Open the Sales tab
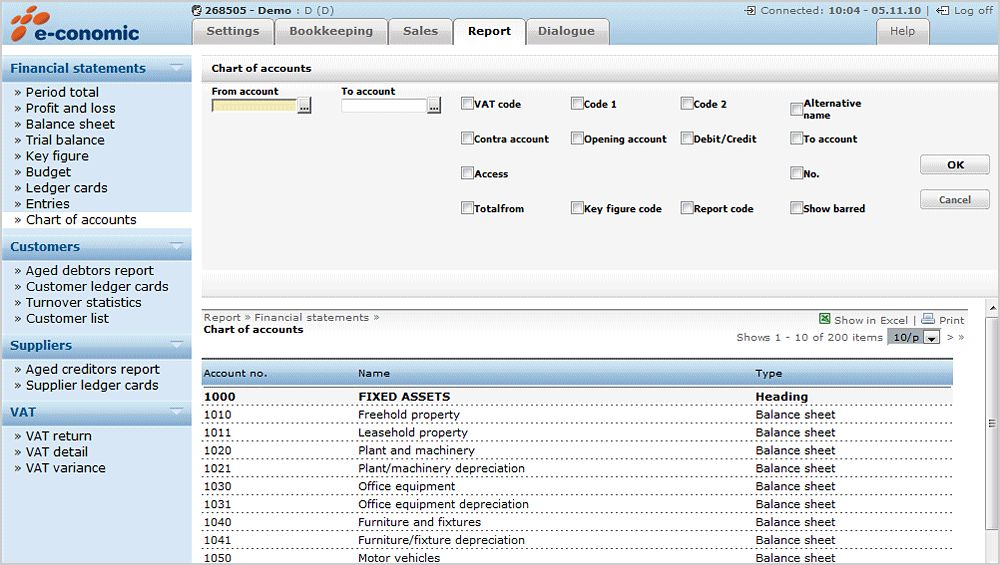The image size is (1000, 565). pos(420,31)
